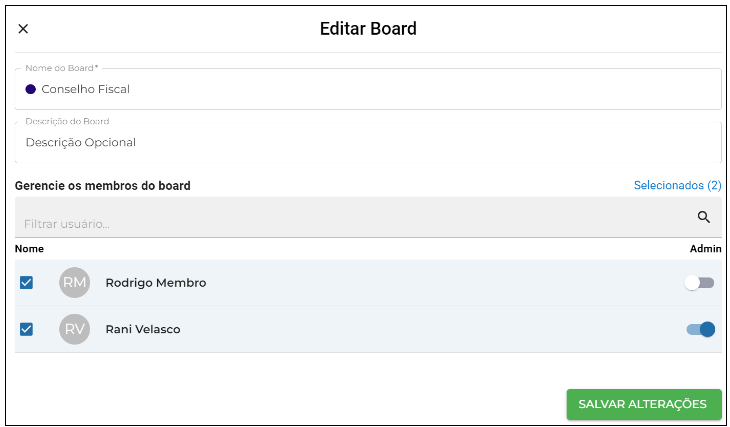Click the RM avatar icon
730x427 pixels.
[74, 283]
